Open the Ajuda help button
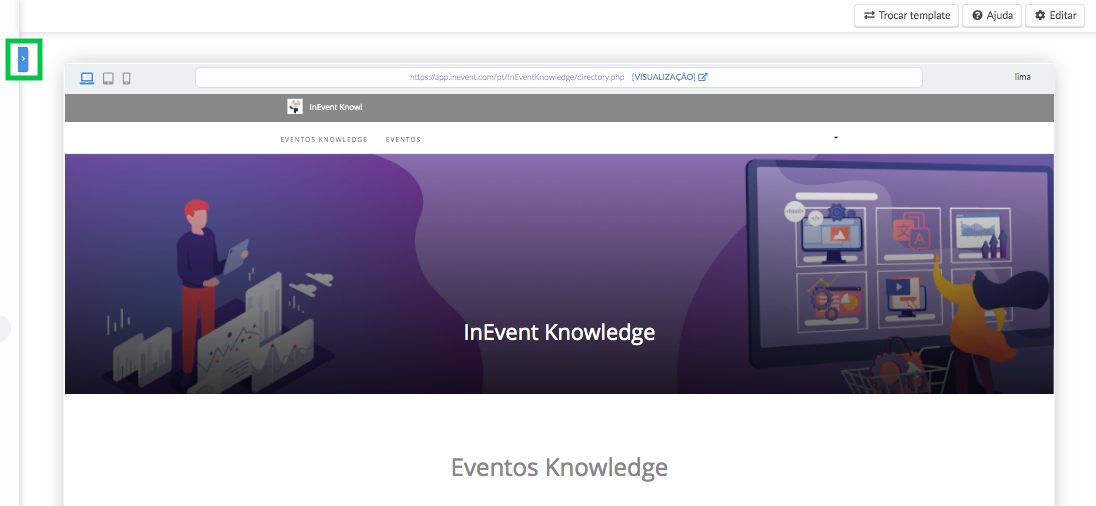Image resolution: width=1096 pixels, height=506 pixels. tap(992, 15)
